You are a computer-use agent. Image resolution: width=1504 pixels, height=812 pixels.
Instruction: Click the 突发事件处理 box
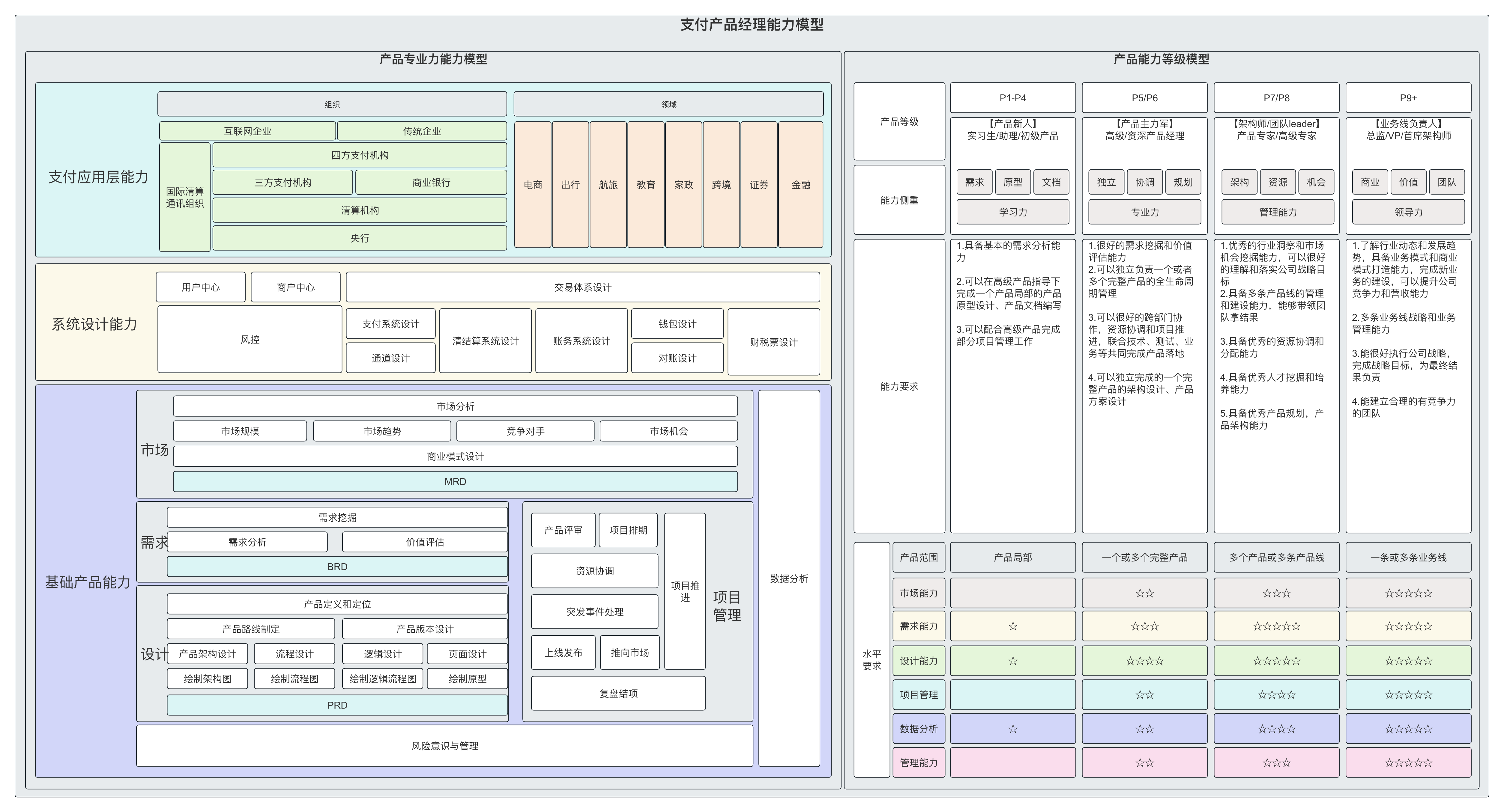[x=594, y=611]
